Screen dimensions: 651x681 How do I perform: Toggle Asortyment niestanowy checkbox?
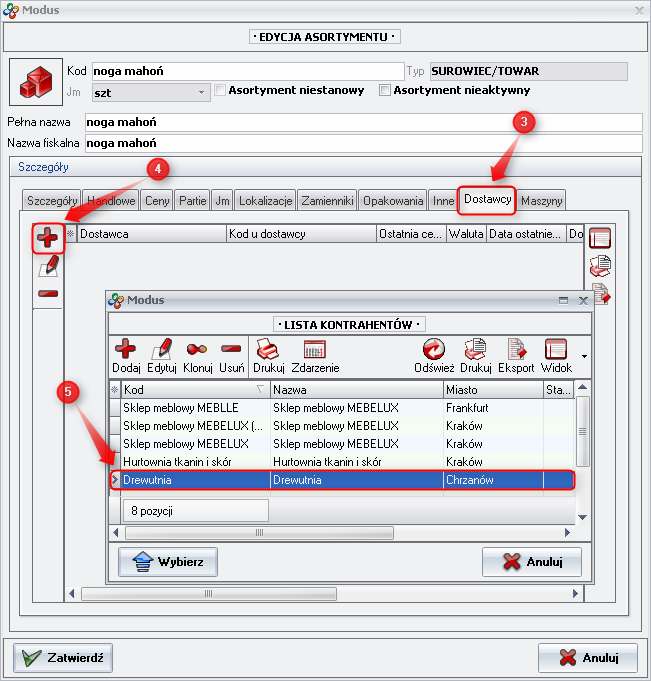coord(220,90)
